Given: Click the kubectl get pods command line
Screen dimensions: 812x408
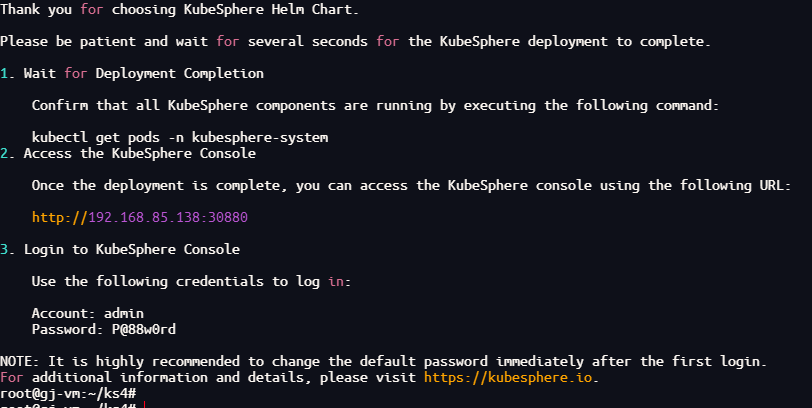Looking at the screenshot, I should coord(180,137).
